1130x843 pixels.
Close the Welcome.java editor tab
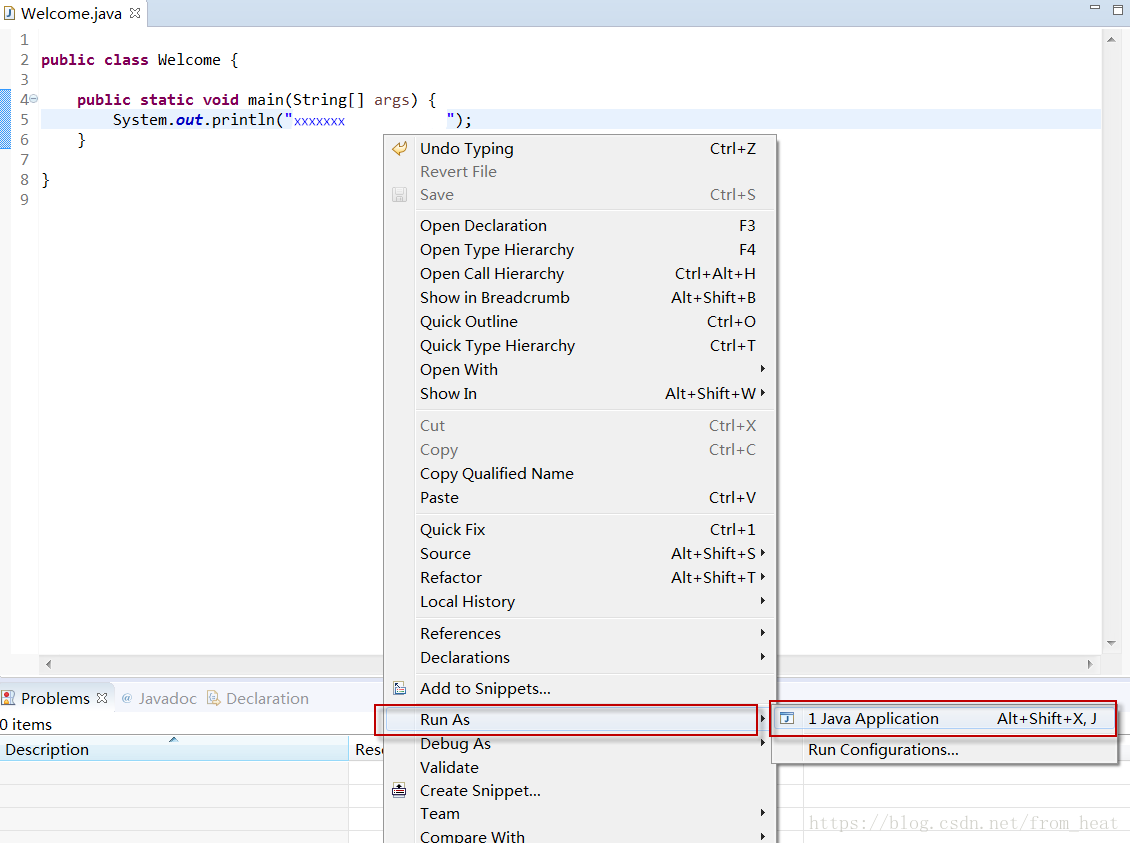(135, 13)
